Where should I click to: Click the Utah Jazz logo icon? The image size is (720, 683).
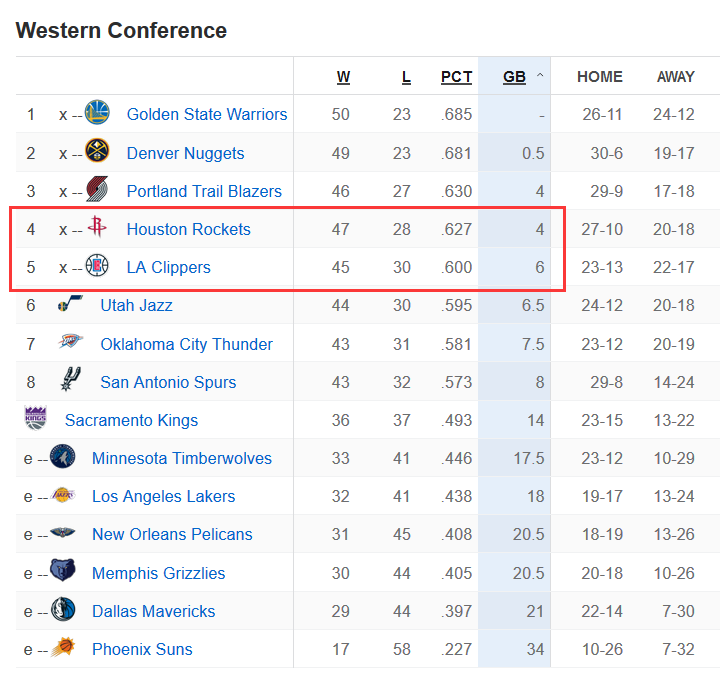pos(70,303)
